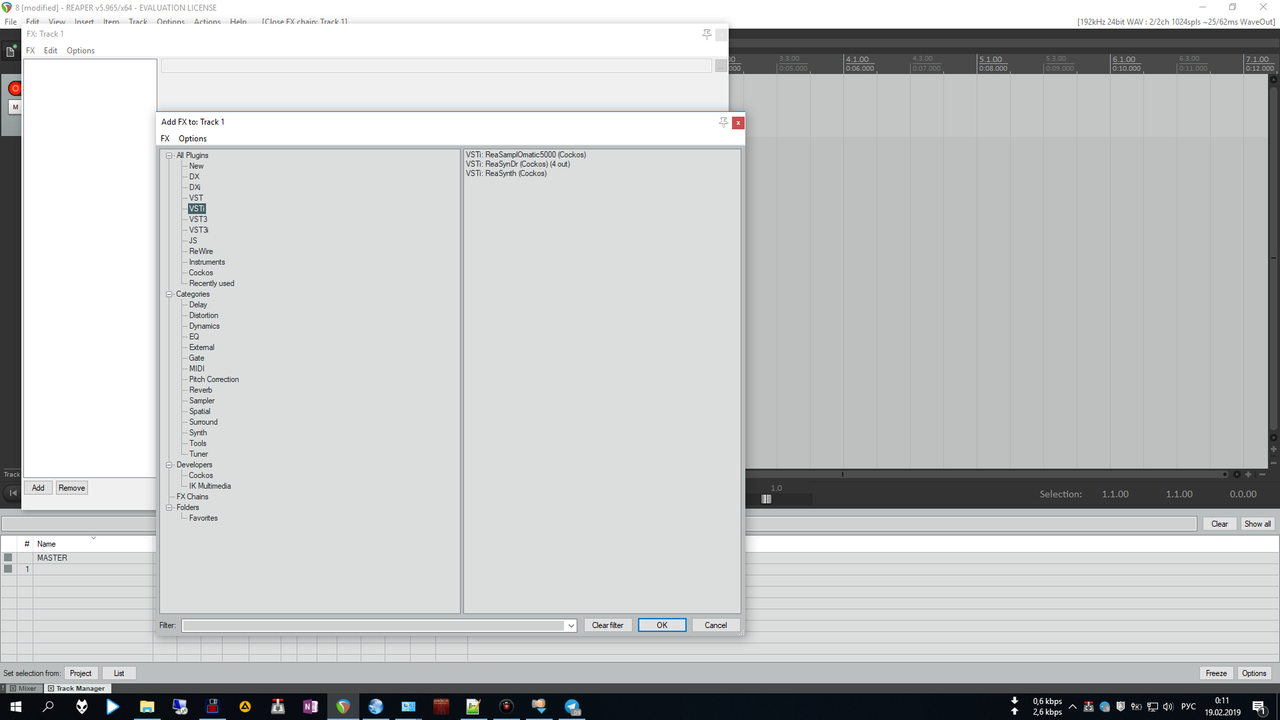Open the Filter dropdown arrow
1280x720 pixels.
coord(570,625)
